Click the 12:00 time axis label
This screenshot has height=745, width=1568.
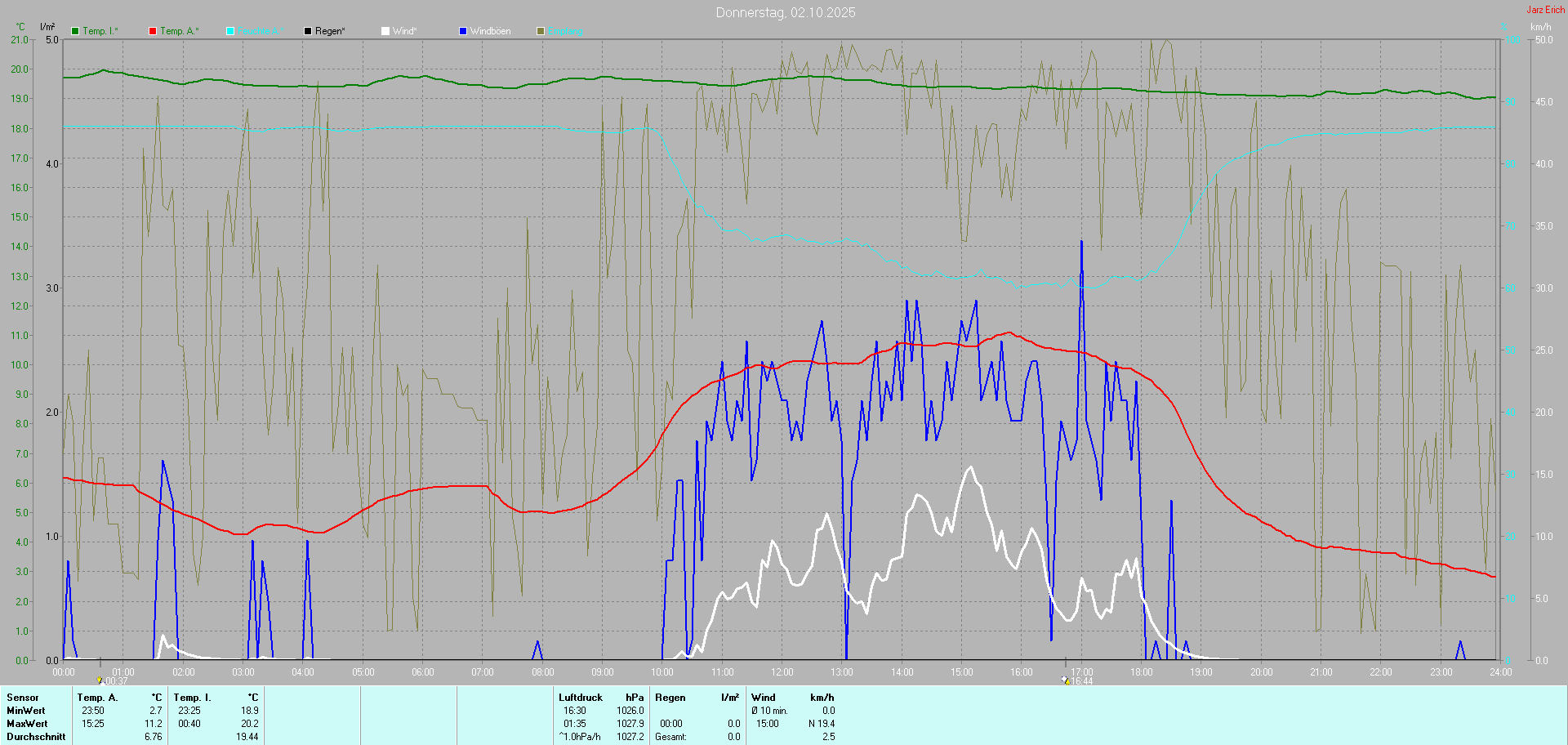782,672
